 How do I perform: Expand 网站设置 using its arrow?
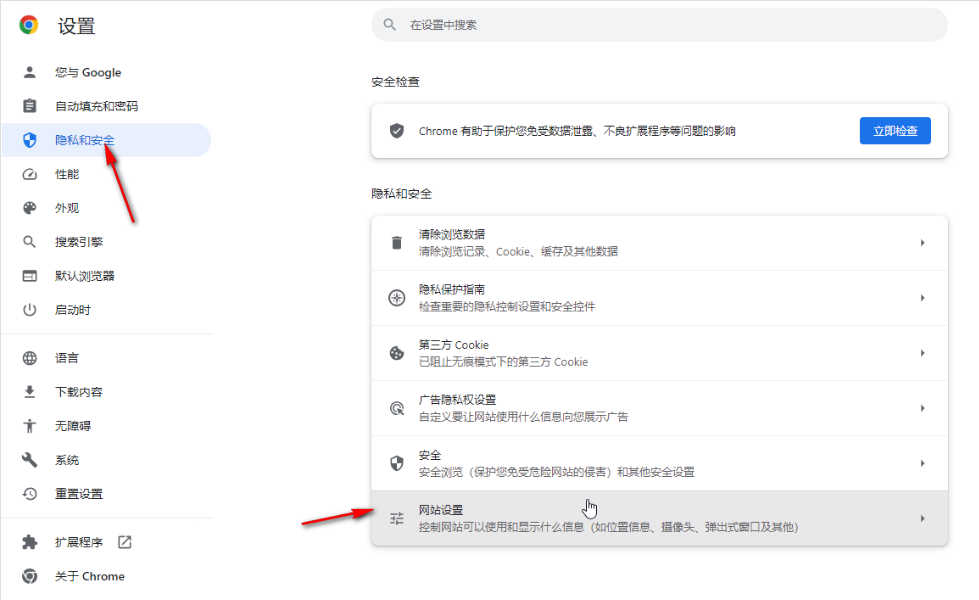pyautogui.click(x=922, y=518)
